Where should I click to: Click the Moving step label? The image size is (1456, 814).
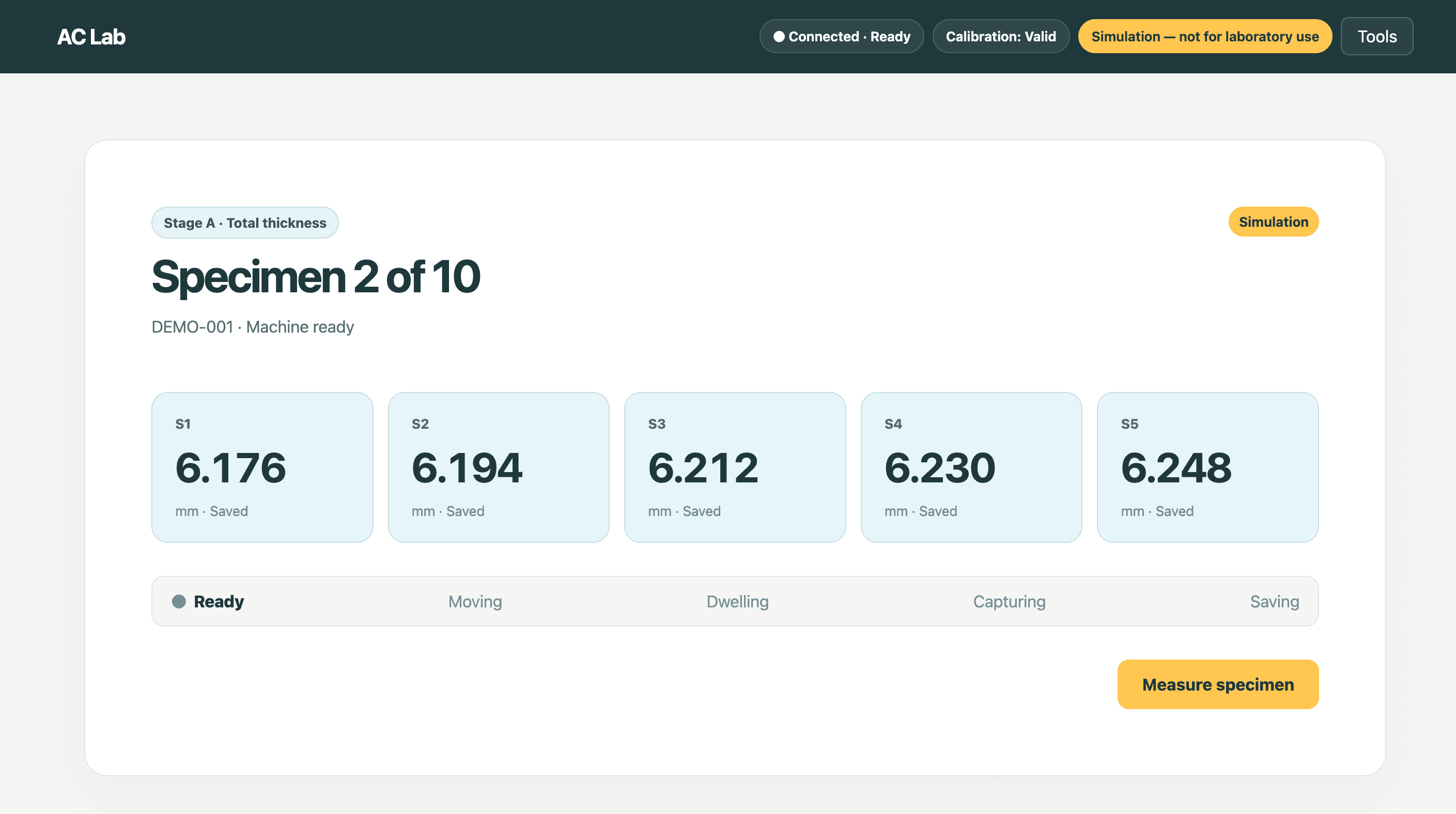[x=475, y=602]
